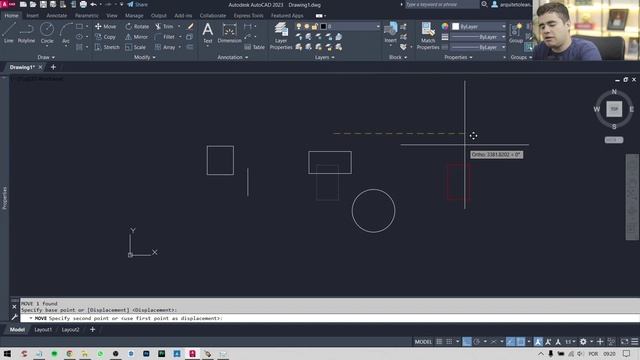Select the Polyline tool

(x=26, y=33)
